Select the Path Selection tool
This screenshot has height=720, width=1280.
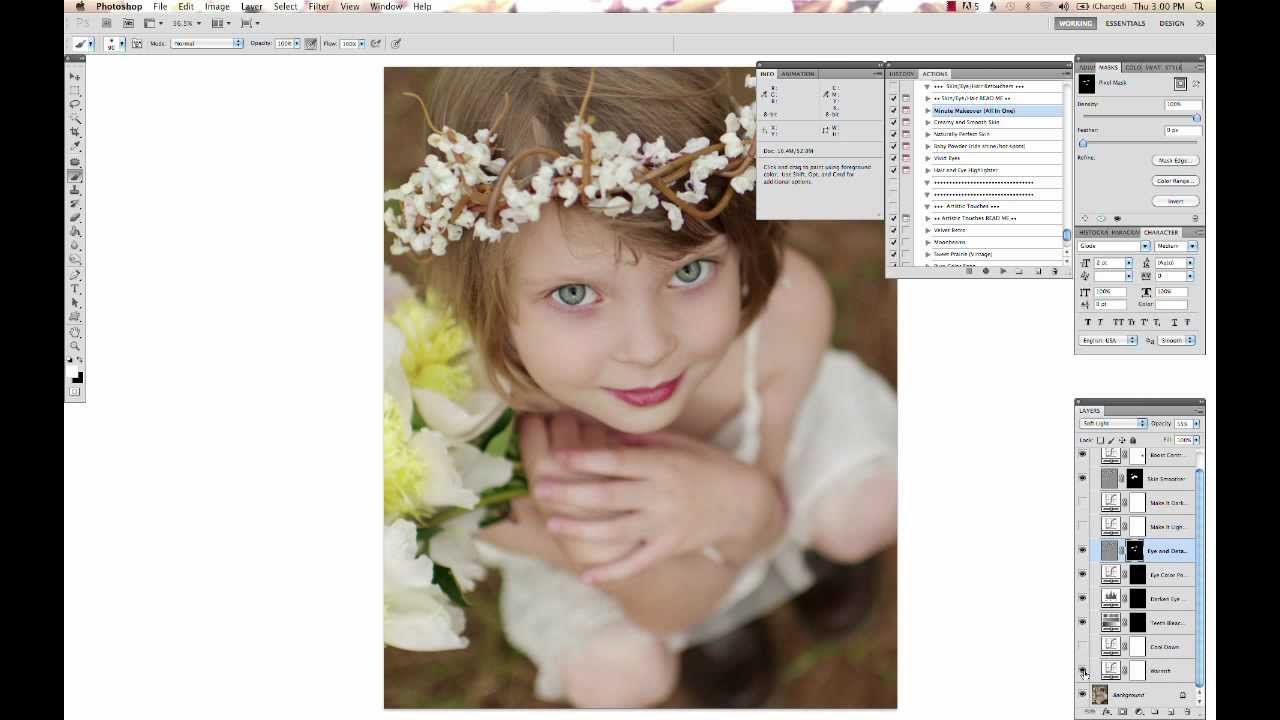pyautogui.click(x=75, y=302)
